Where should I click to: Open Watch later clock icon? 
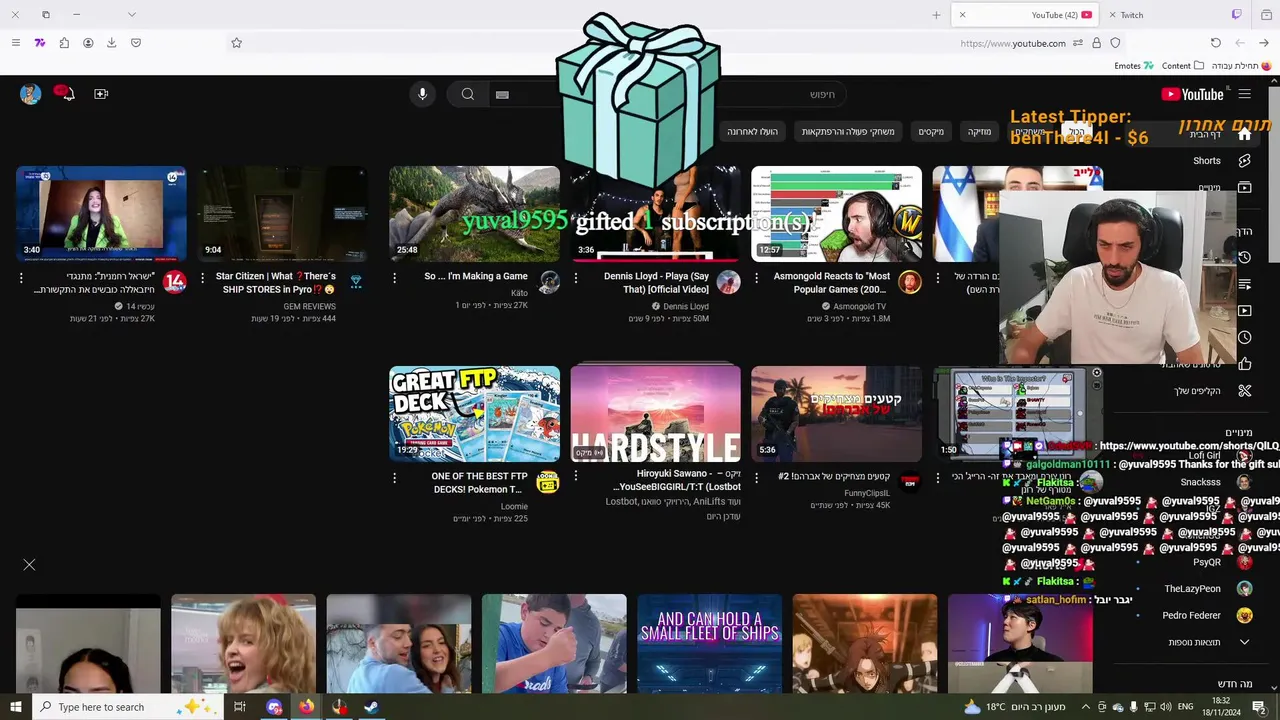tap(1244, 337)
